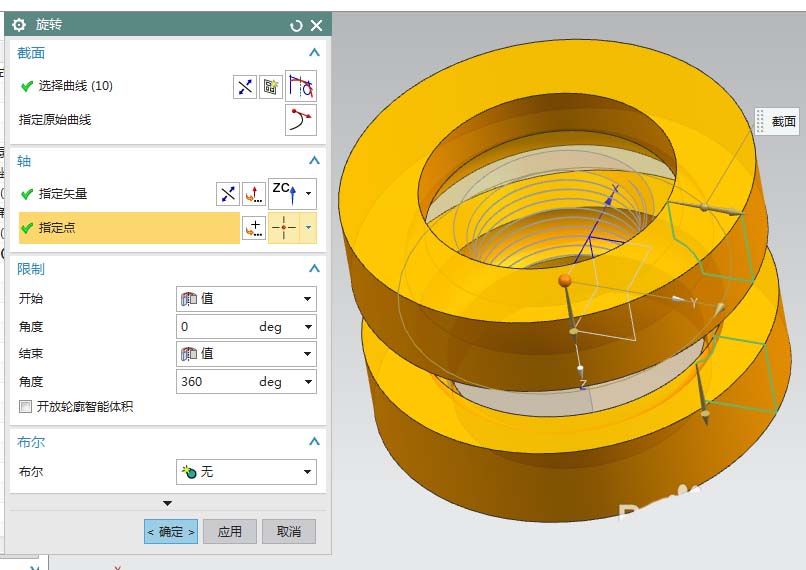This screenshot has height=570, width=806.
Task: Click the upper rotation angle drag handle
Action: click(x=705, y=207)
